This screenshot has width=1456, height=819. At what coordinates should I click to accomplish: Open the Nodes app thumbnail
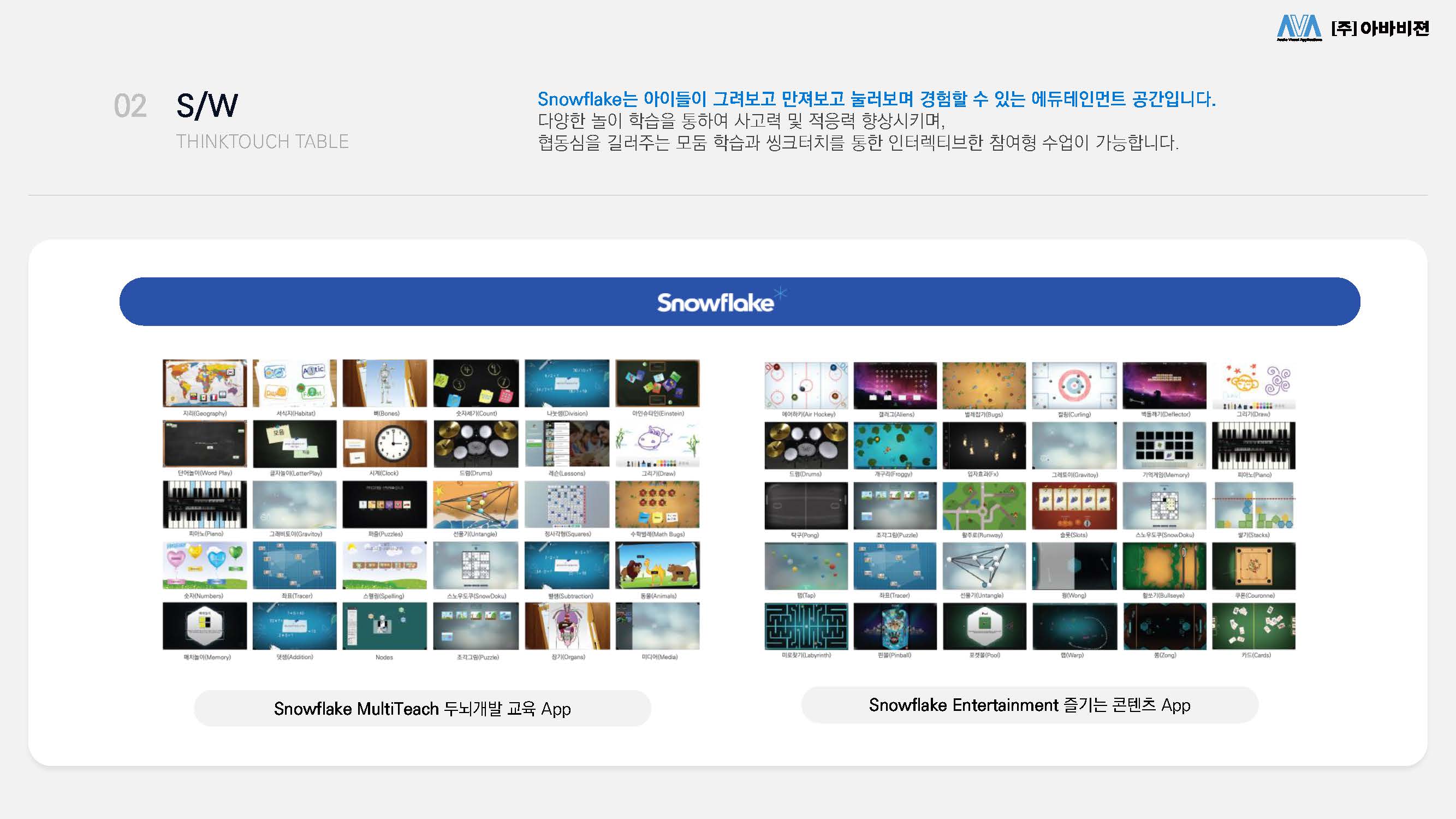coord(385,626)
